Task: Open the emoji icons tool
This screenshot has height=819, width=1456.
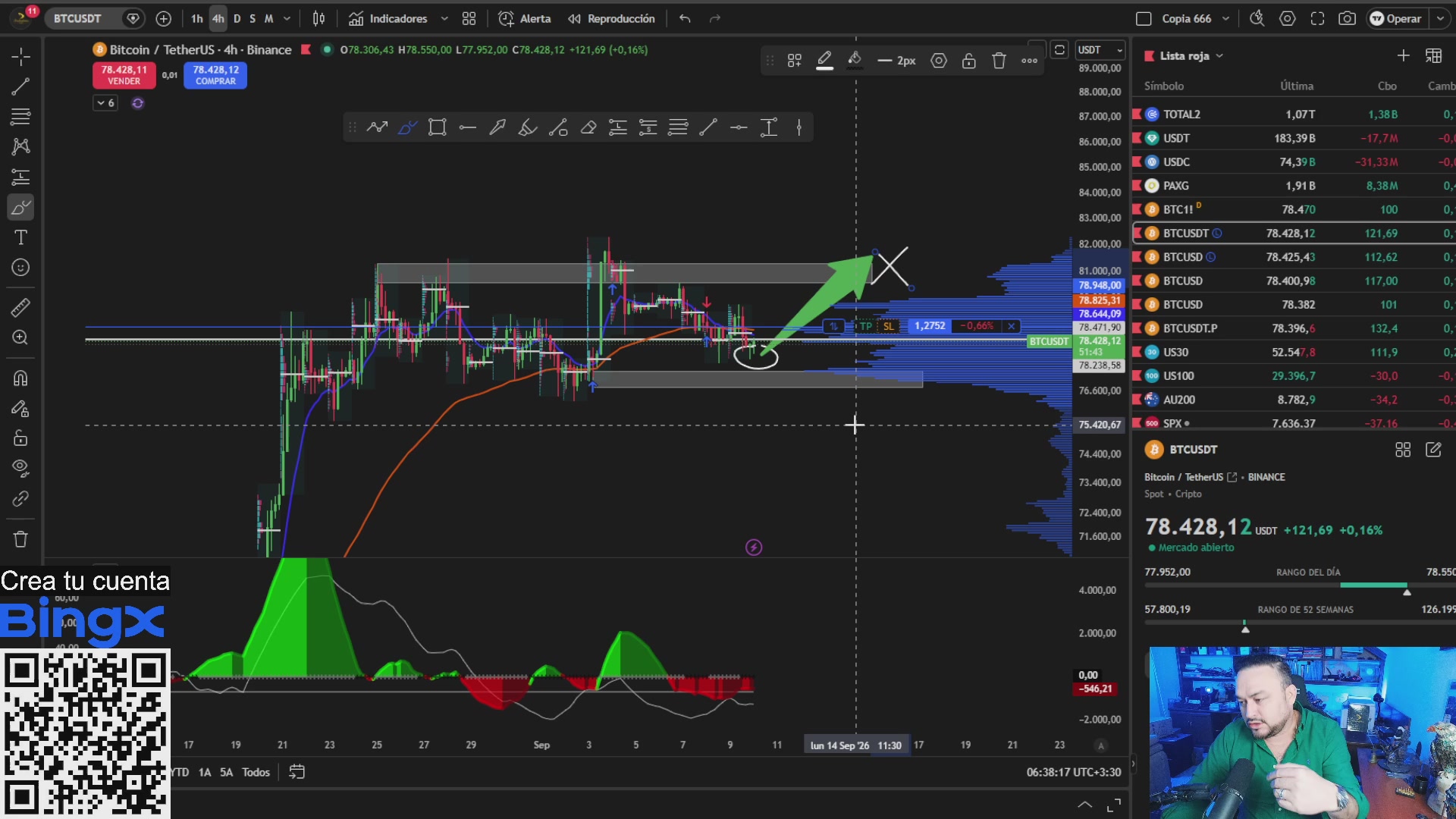Action: tap(20, 268)
